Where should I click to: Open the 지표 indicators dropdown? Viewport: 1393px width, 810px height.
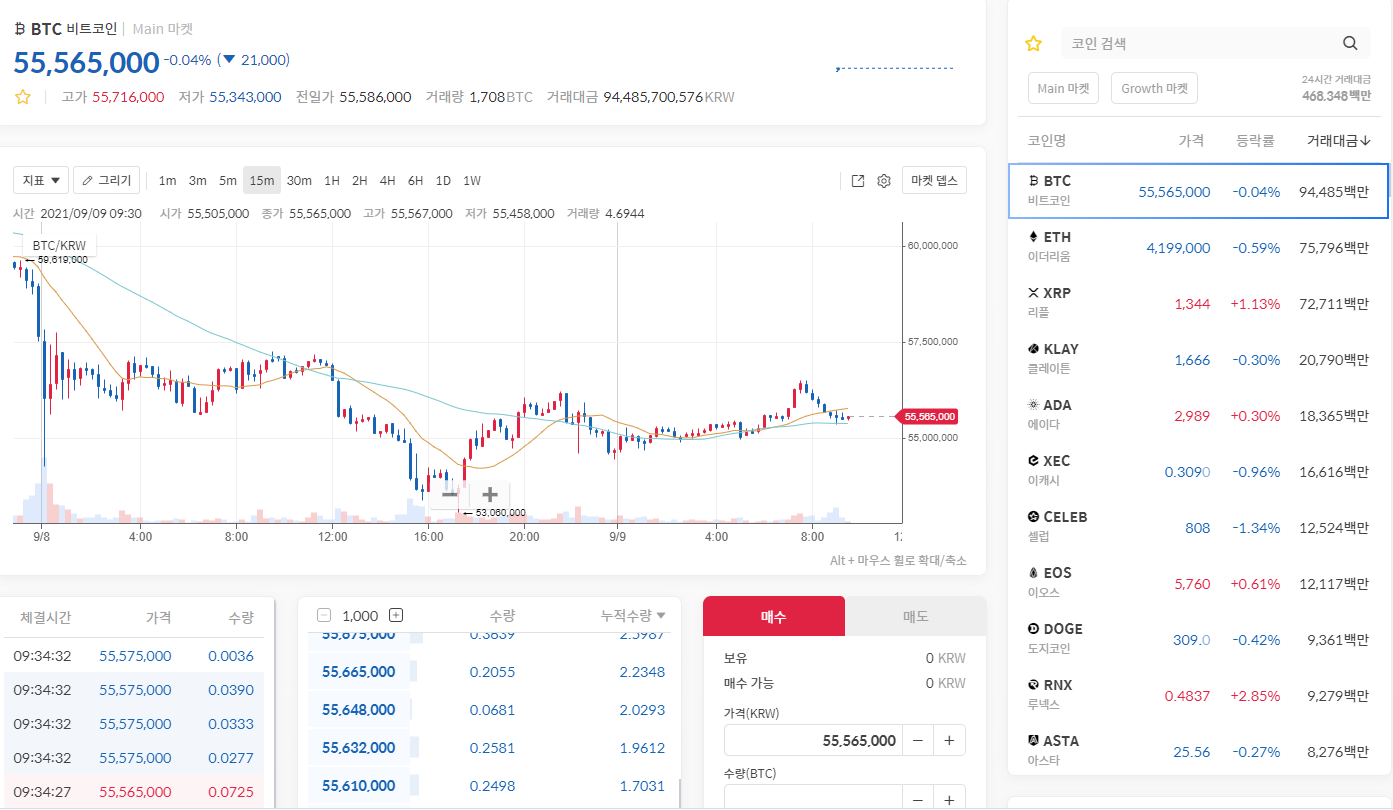(x=41, y=181)
